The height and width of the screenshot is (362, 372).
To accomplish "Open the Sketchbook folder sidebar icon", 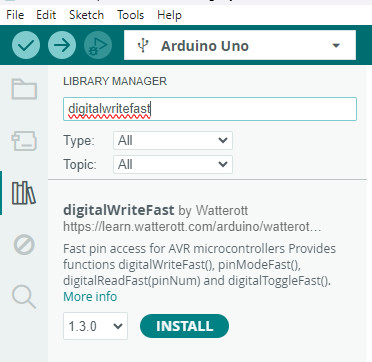I will [24, 89].
